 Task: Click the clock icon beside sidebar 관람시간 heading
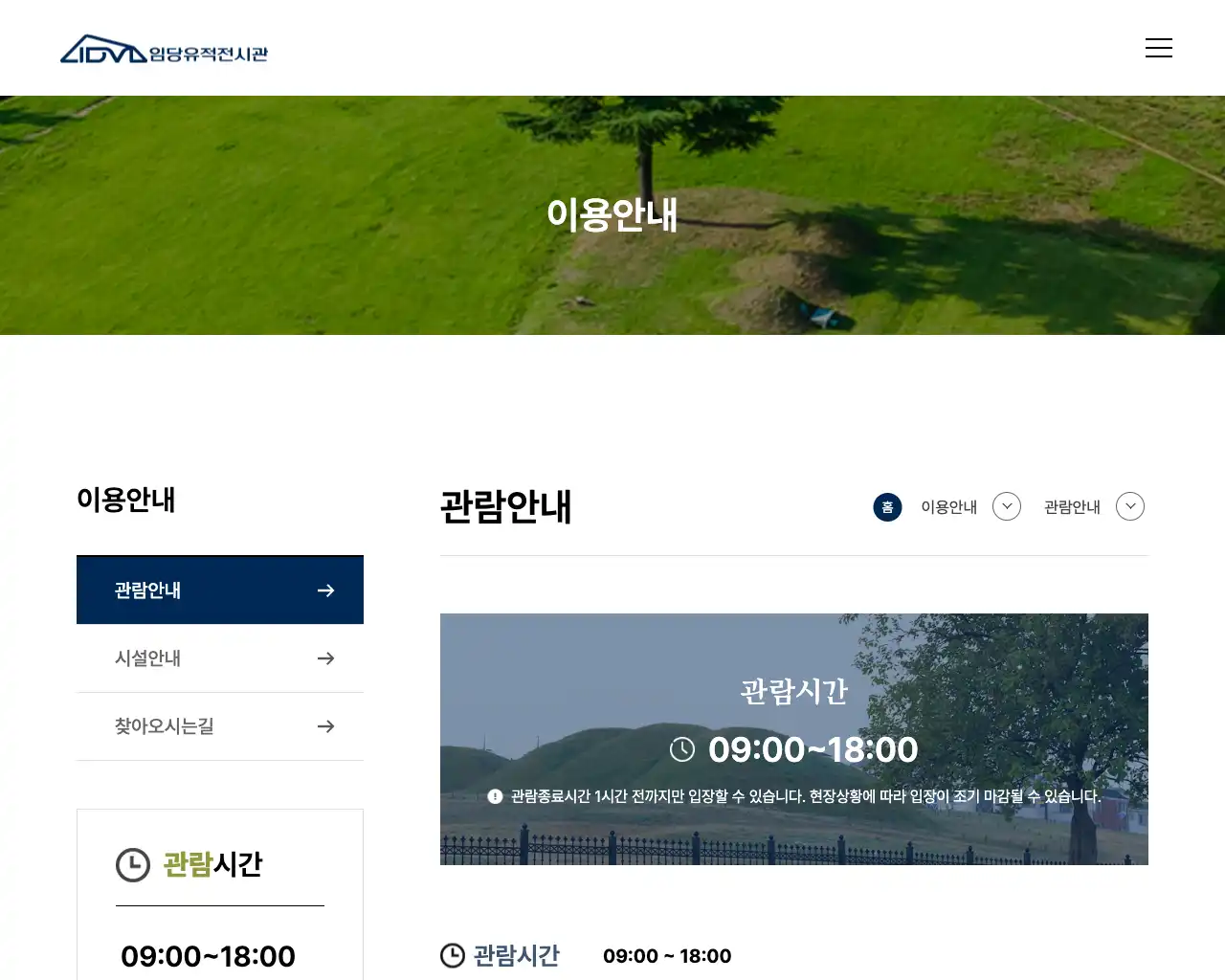pyautogui.click(x=133, y=864)
